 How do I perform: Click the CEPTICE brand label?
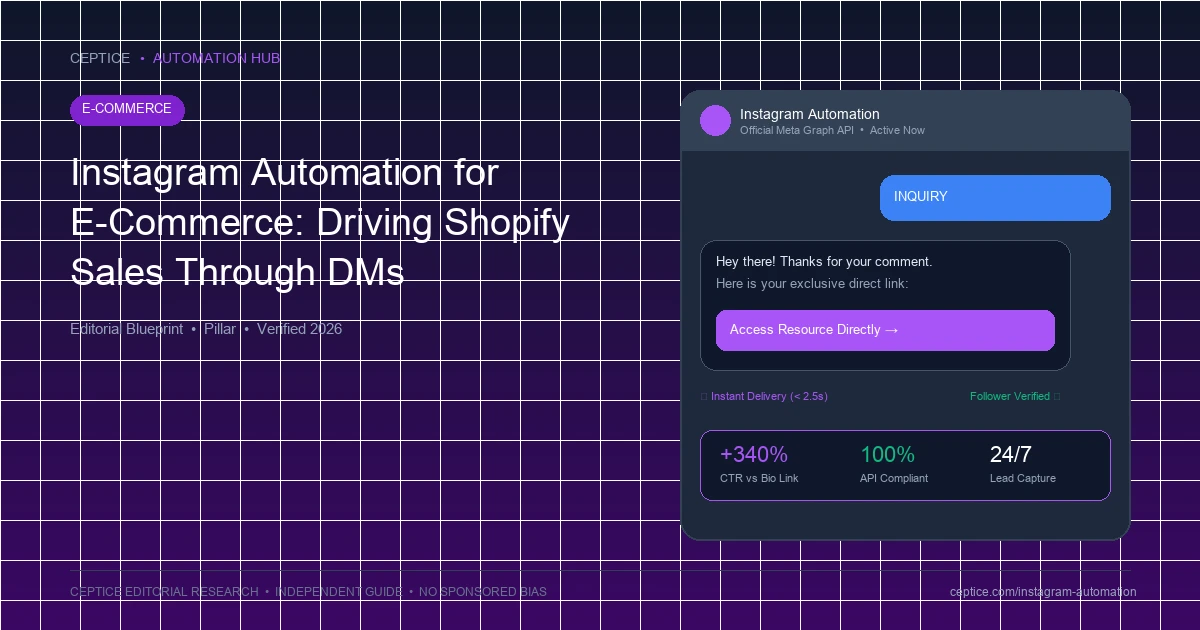tap(100, 58)
